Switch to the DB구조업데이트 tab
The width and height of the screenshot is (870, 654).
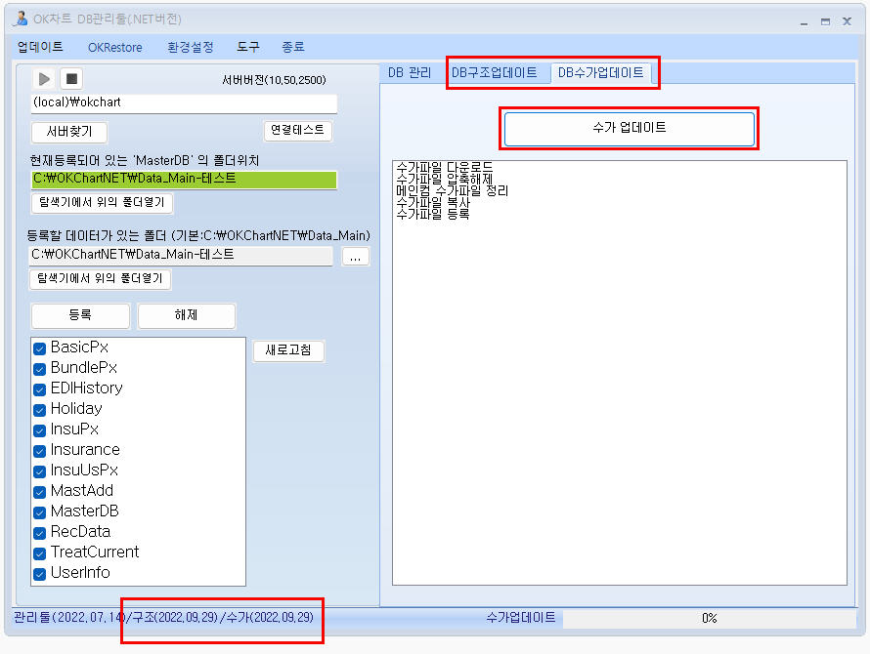coord(494,73)
